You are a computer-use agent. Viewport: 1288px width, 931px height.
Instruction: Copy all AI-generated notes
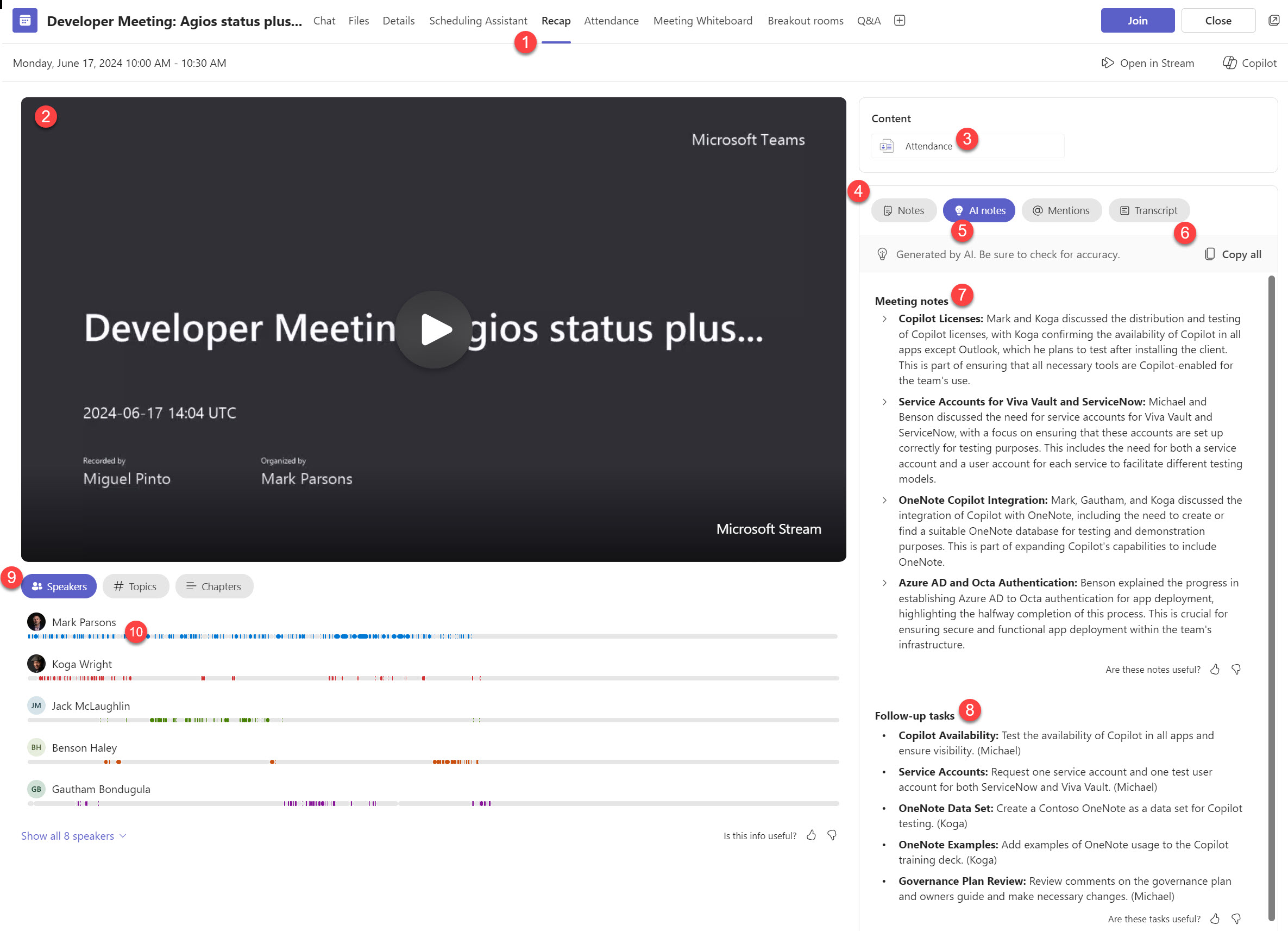tap(1233, 254)
